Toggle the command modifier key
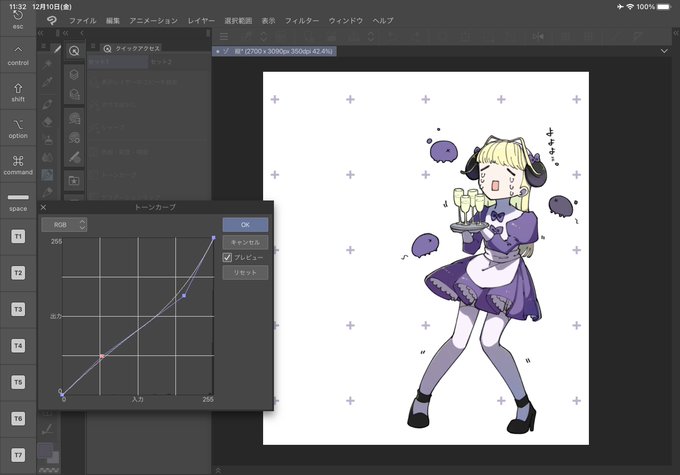Image resolution: width=680 pixels, height=475 pixels. point(18,165)
